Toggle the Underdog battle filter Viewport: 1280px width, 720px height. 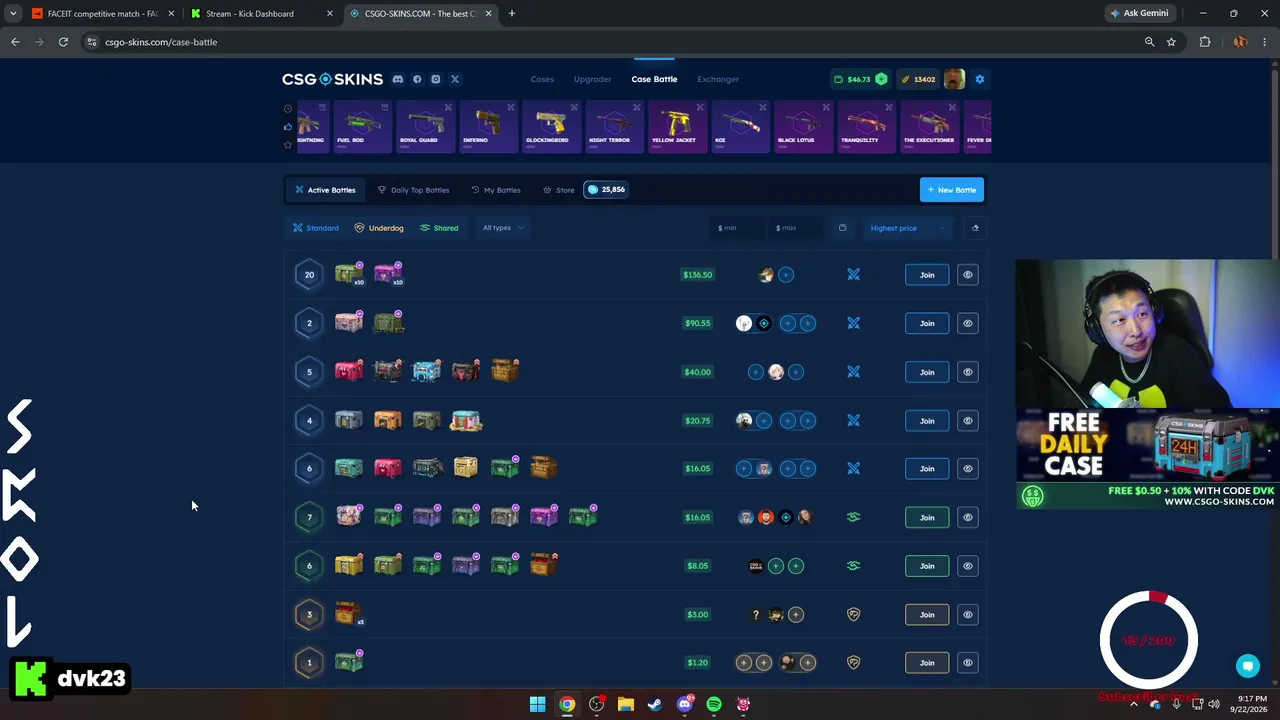click(379, 228)
